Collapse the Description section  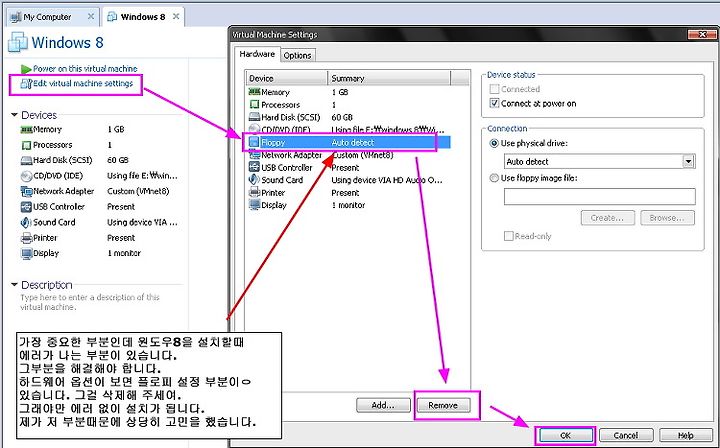click(x=14, y=285)
